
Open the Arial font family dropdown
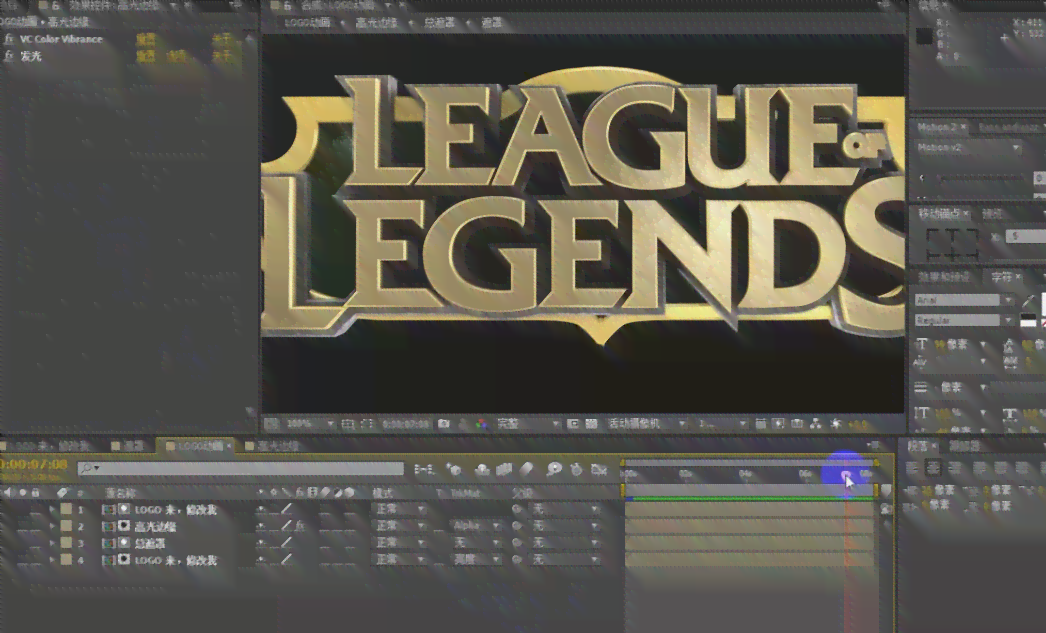point(964,301)
